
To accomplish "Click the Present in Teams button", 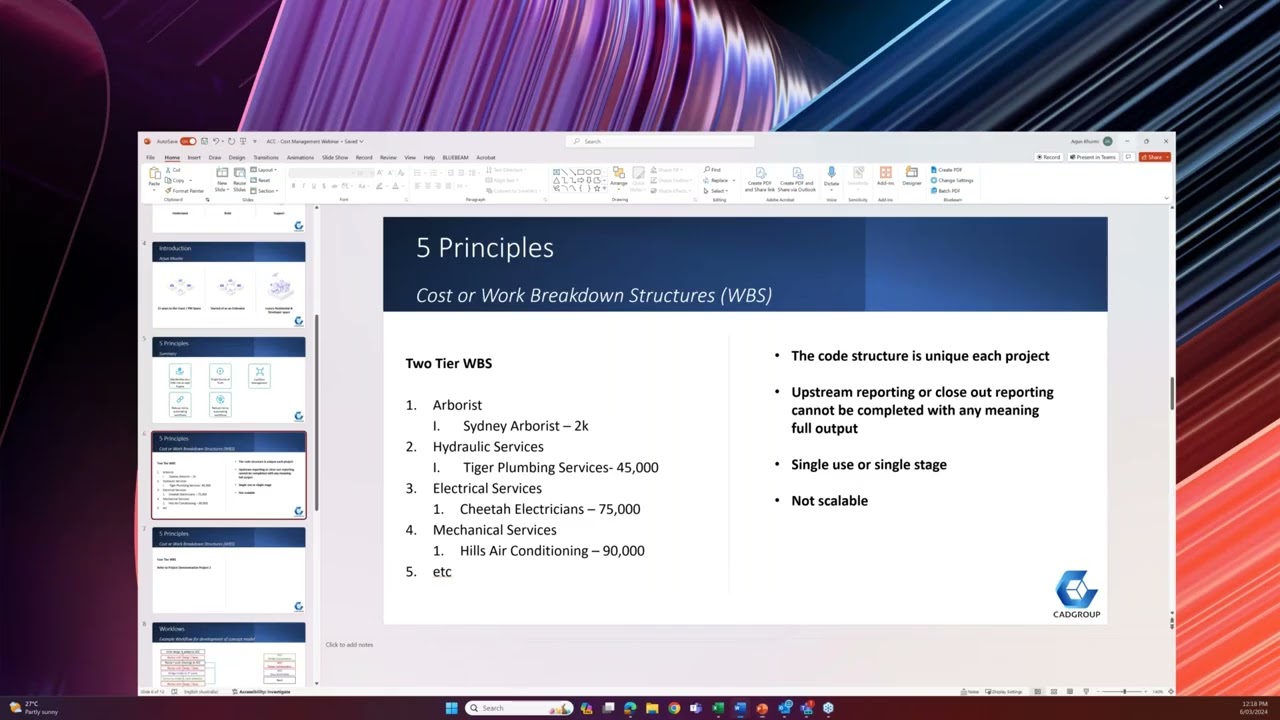I will (1093, 157).
